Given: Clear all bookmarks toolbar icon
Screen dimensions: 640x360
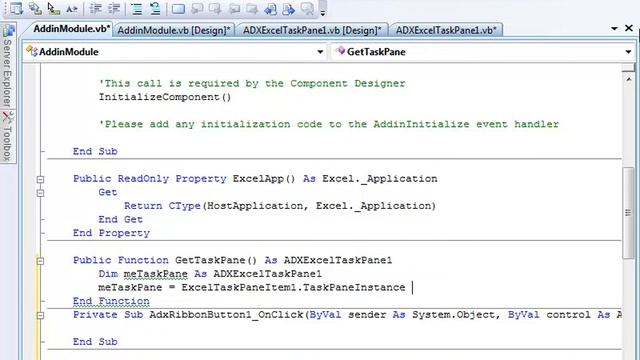Looking at the screenshot, I should (x=307, y=9).
